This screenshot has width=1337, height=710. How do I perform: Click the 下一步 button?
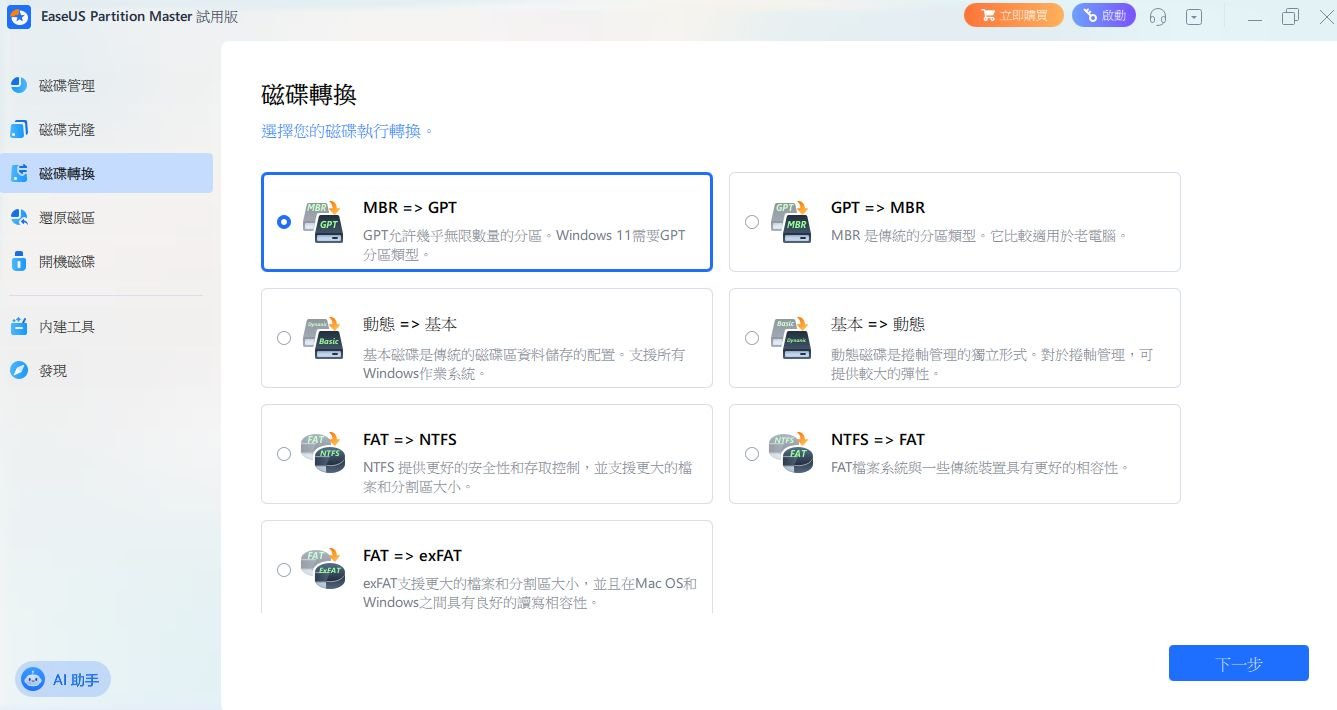click(x=1238, y=663)
